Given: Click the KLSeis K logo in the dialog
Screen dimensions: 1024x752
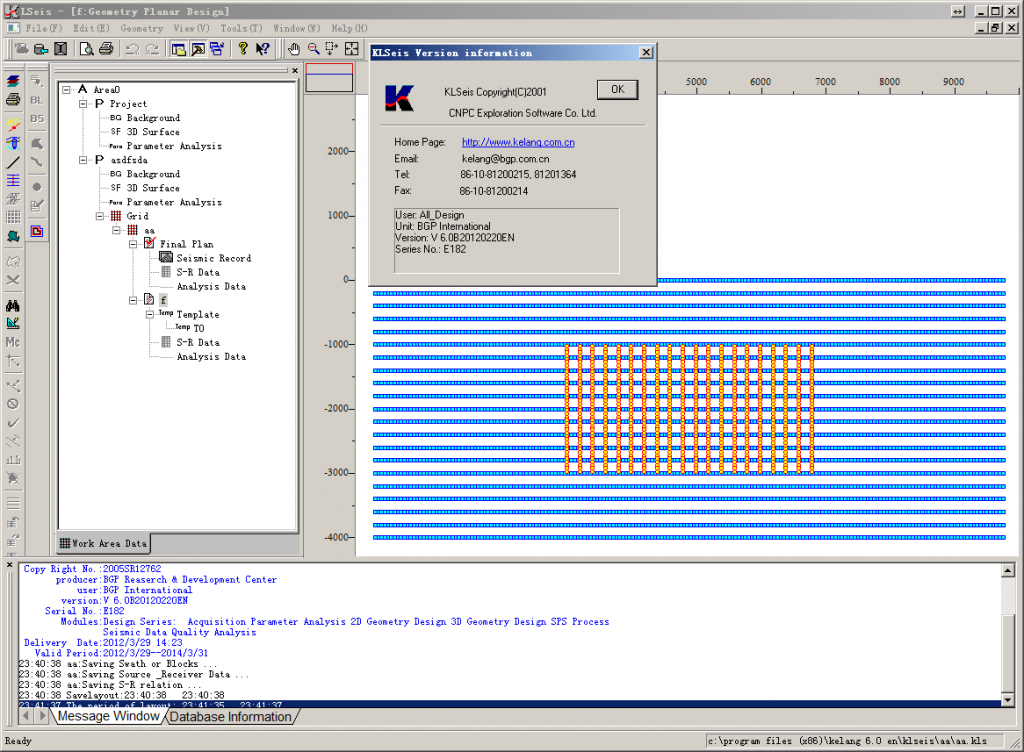Looking at the screenshot, I should [399, 98].
